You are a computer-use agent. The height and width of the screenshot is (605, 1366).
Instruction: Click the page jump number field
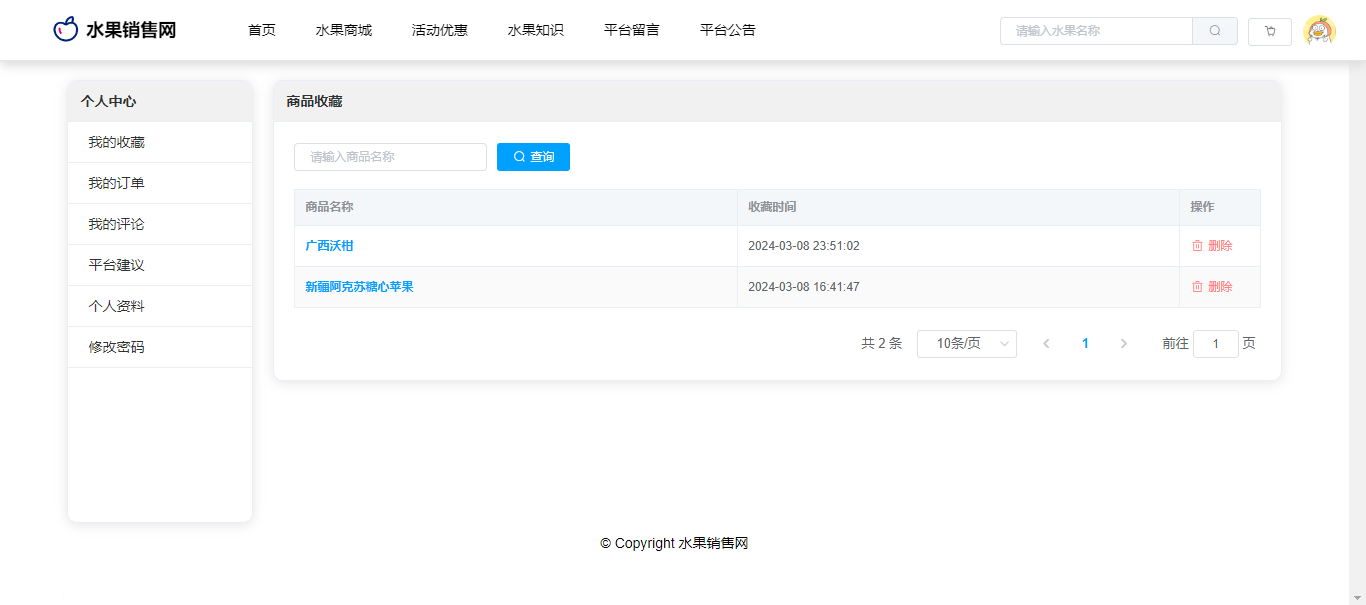1215,344
